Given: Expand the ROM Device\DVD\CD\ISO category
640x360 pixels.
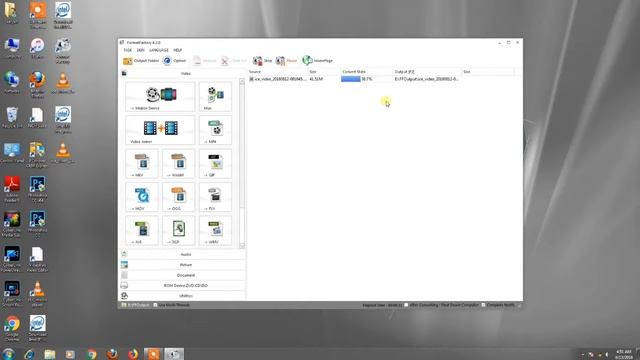Looking at the screenshot, I should (x=183, y=285).
